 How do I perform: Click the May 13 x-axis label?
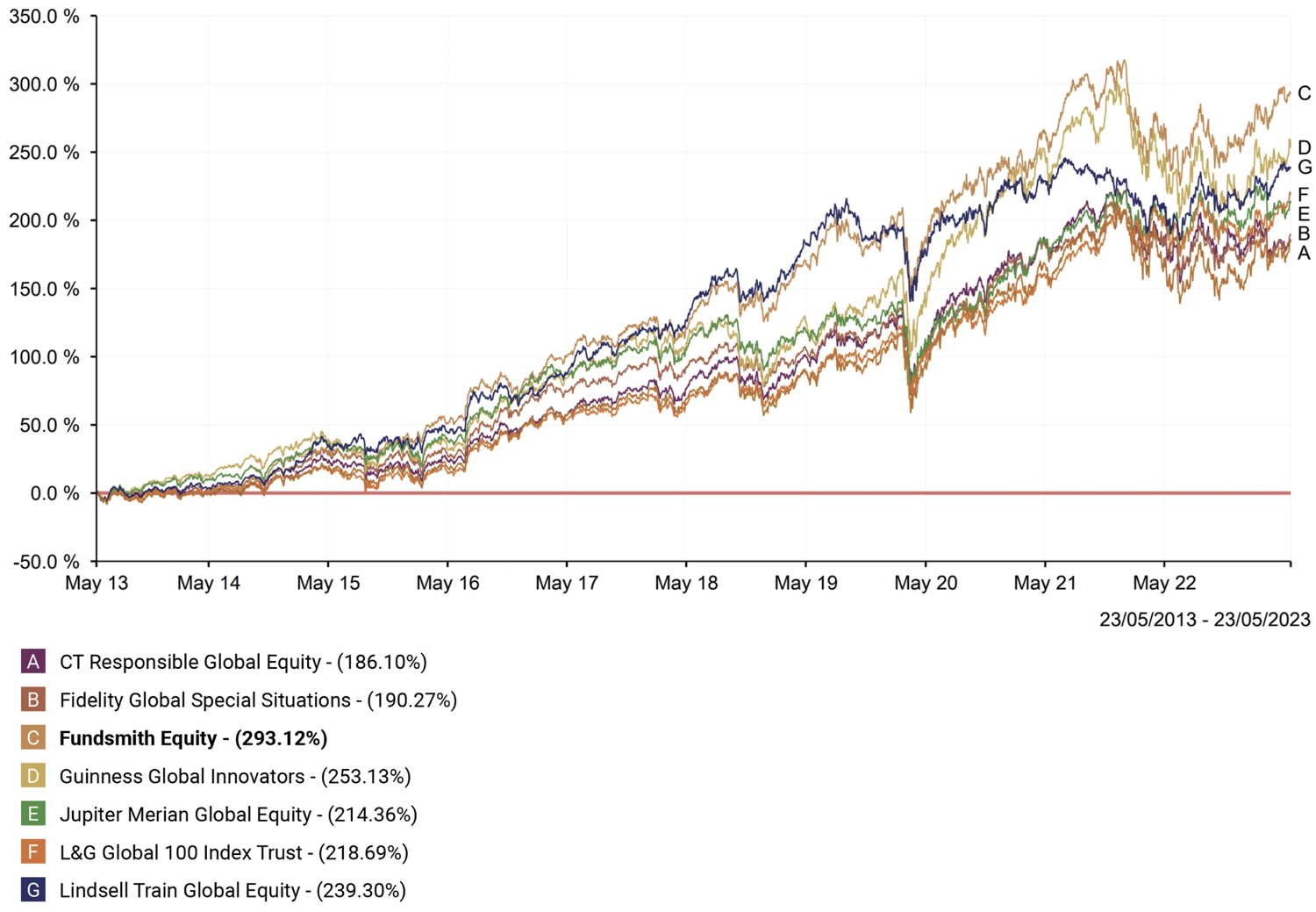point(97,583)
